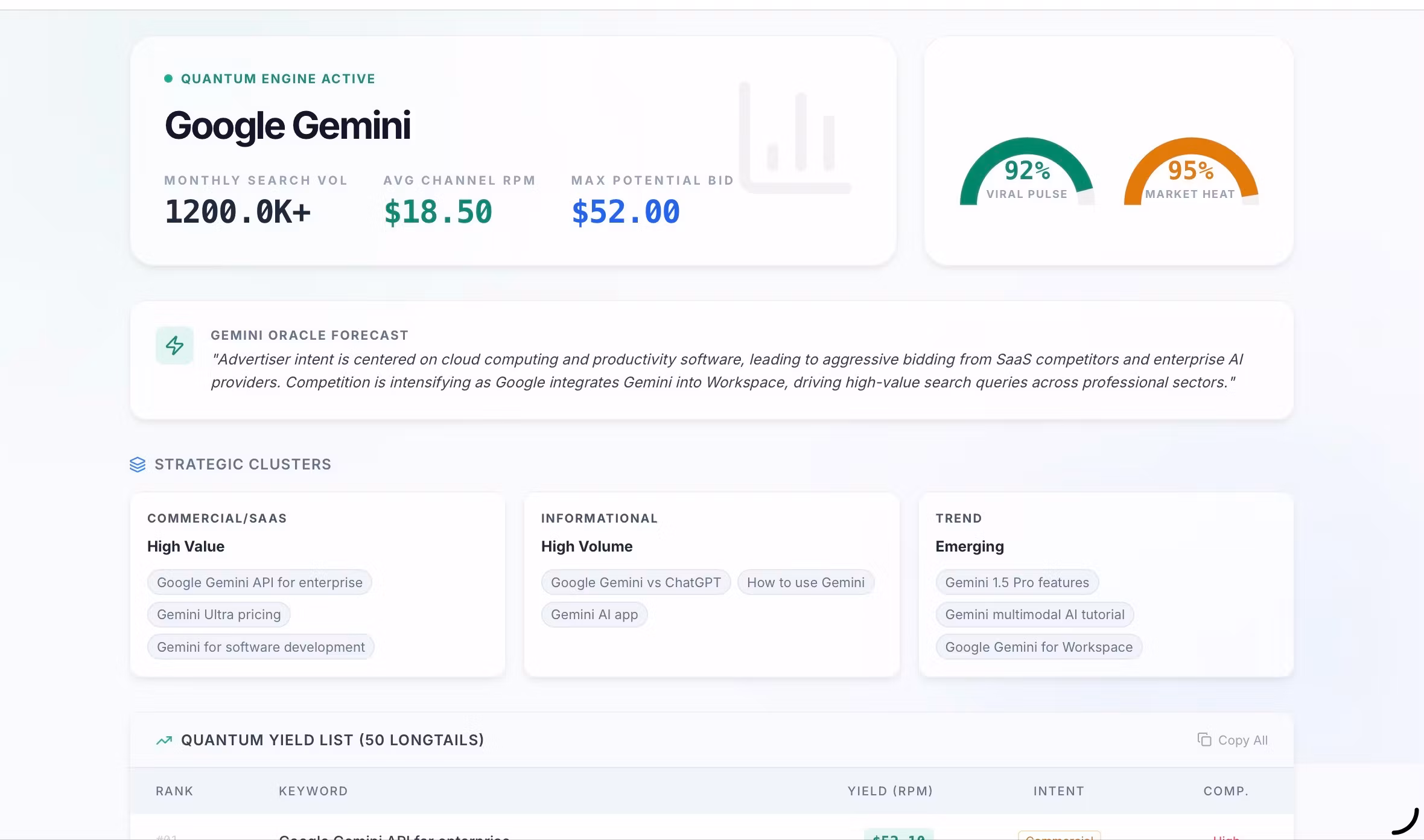
Task: Click the KEYWORD column header
Action: point(313,791)
